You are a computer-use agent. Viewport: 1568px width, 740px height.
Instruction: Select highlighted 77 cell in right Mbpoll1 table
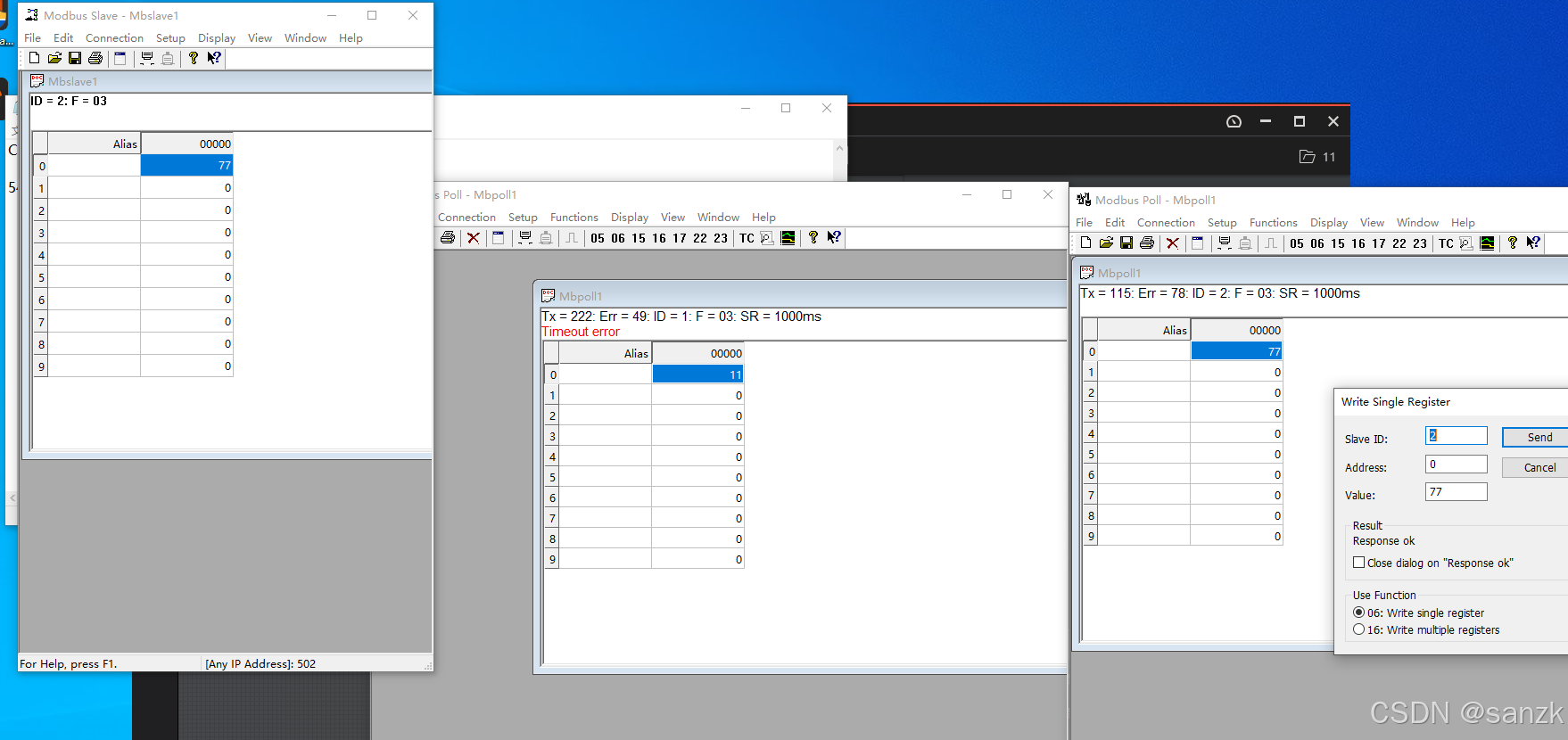1236,351
